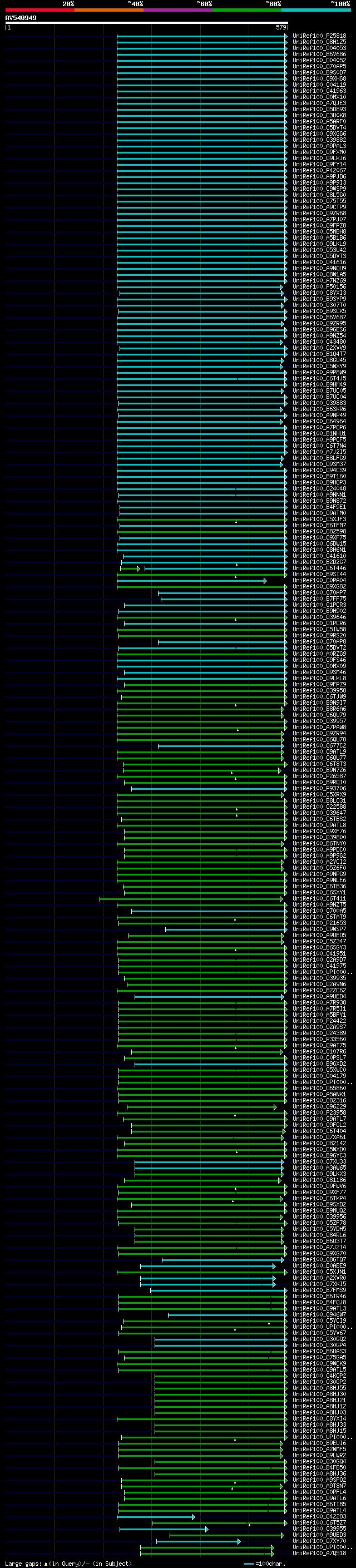Click the short cyan bar for UniRef100_Q42283
356x1568 pixels.
pyautogui.click(x=156, y=1517)
